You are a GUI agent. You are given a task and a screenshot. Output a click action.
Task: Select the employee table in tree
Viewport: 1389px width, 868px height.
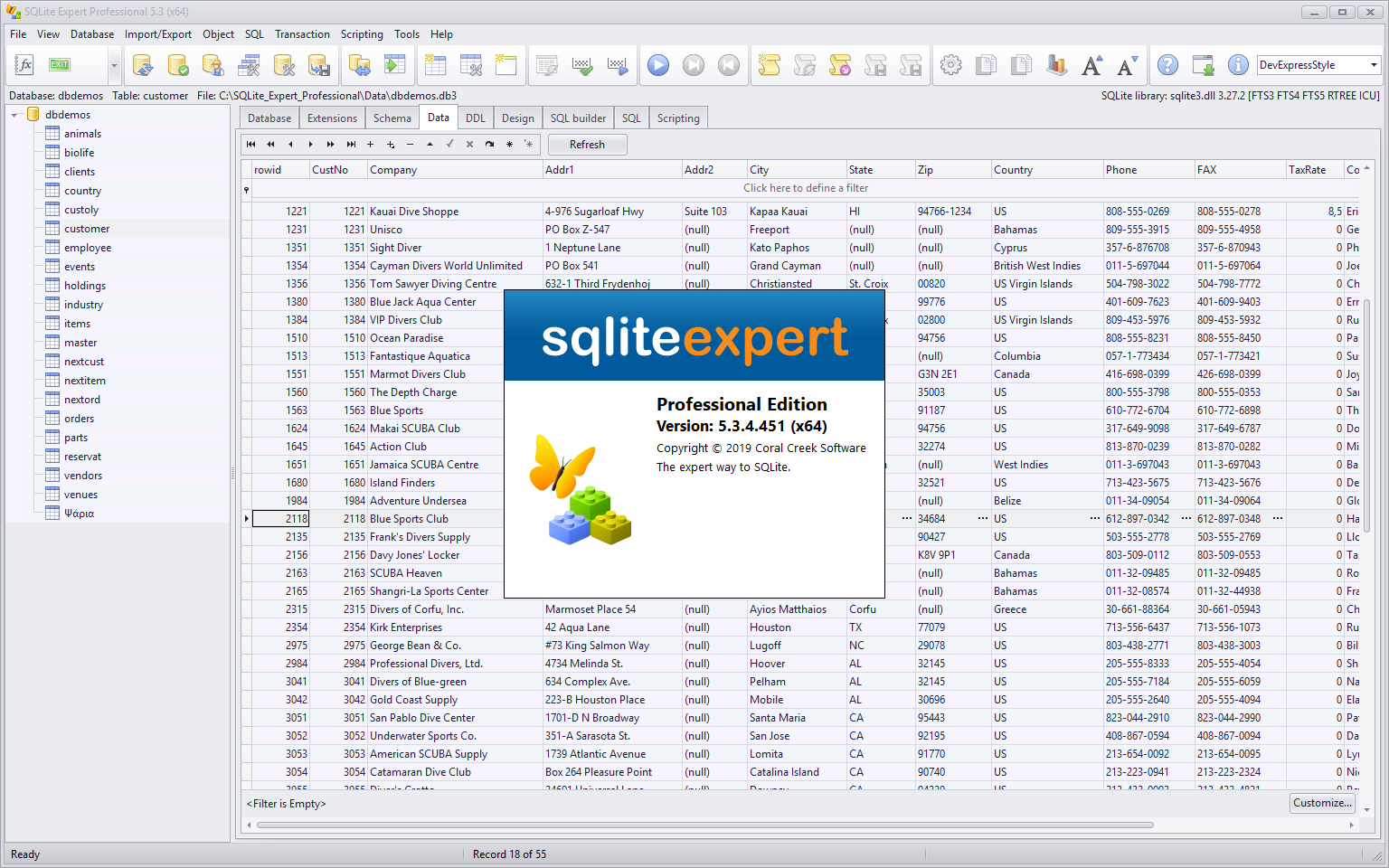pyautogui.click(x=88, y=248)
